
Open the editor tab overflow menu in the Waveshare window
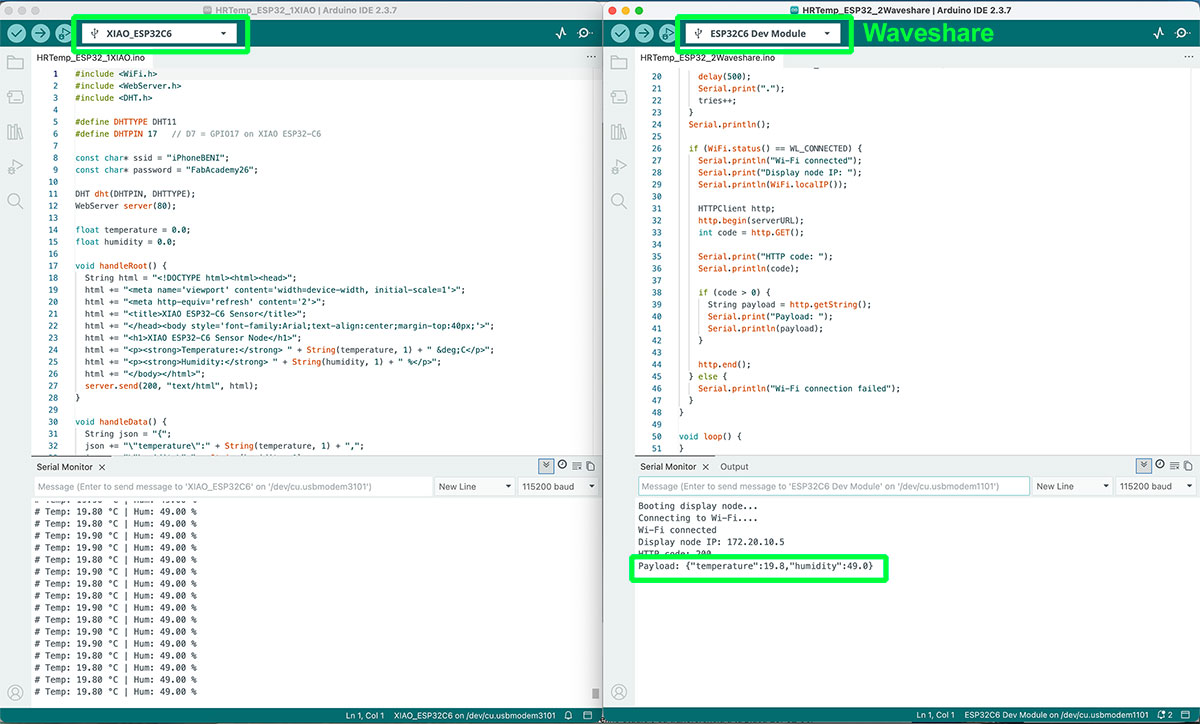[1187, 58]
